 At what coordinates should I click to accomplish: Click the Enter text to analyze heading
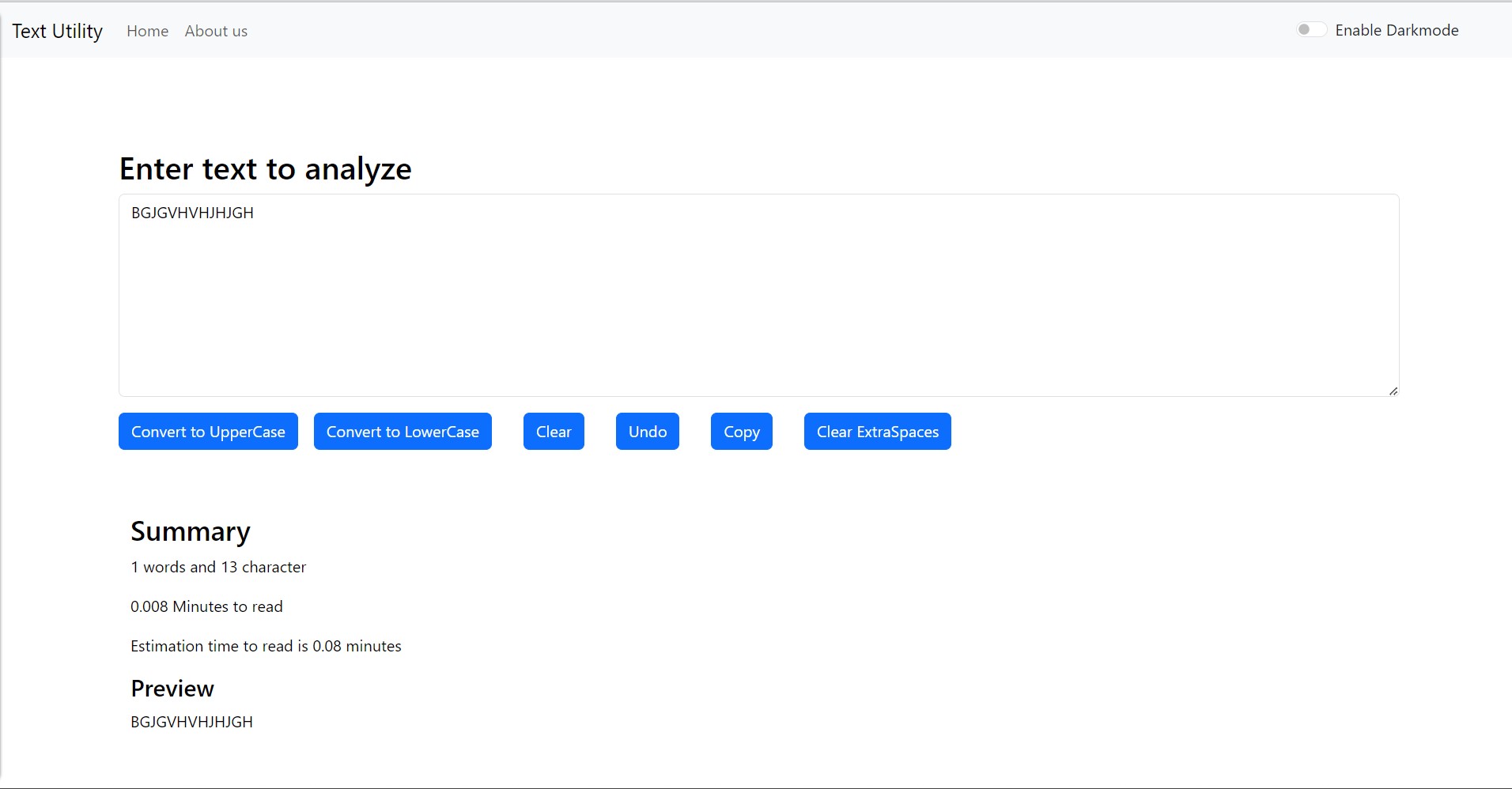[266, 168]
